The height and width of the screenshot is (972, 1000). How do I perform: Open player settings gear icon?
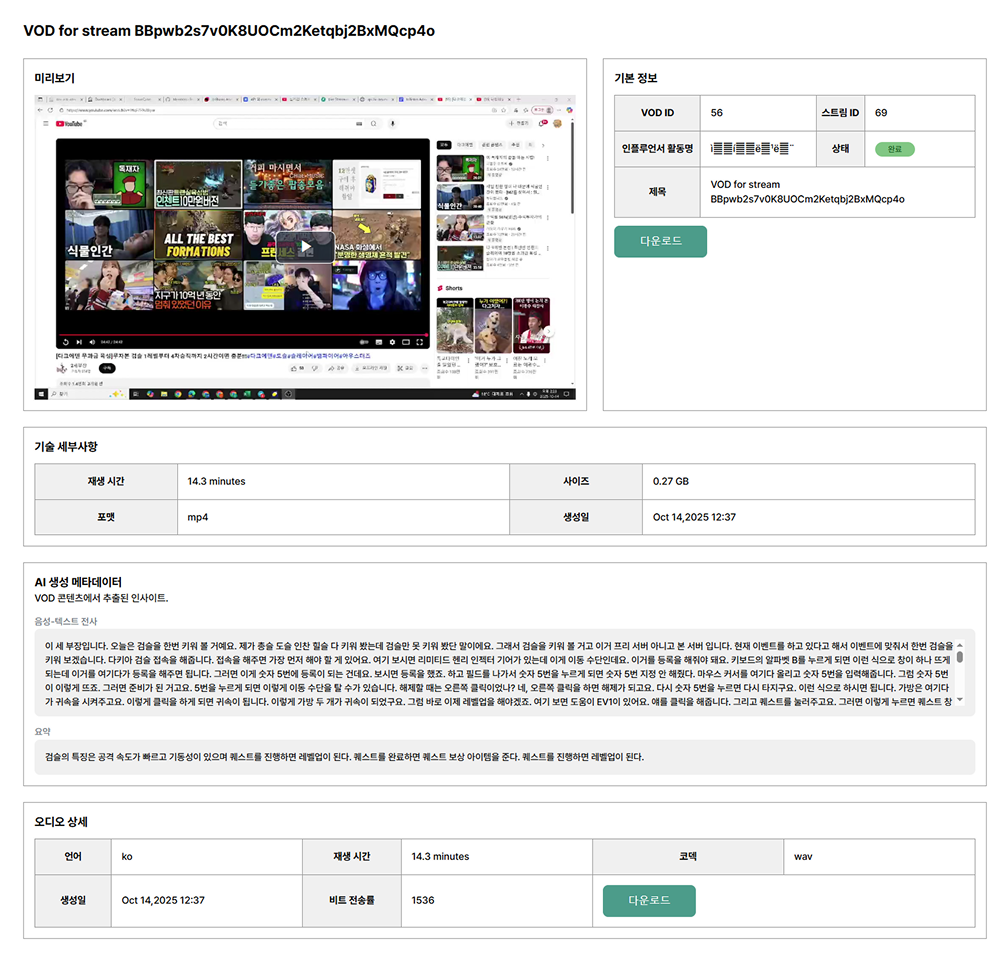[x=391, y=342]
